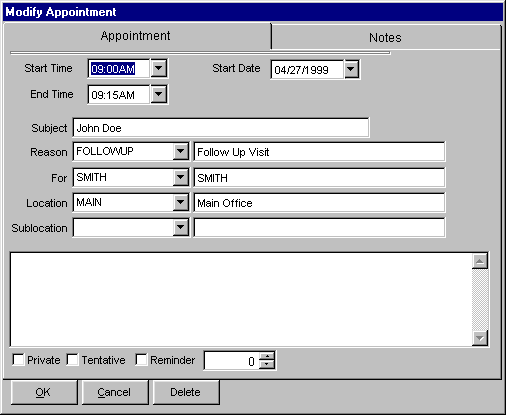The width and height of the screenshot is (506, 415).
Task: Open the End Time dropdown arrow
Action: coord(159,94)
